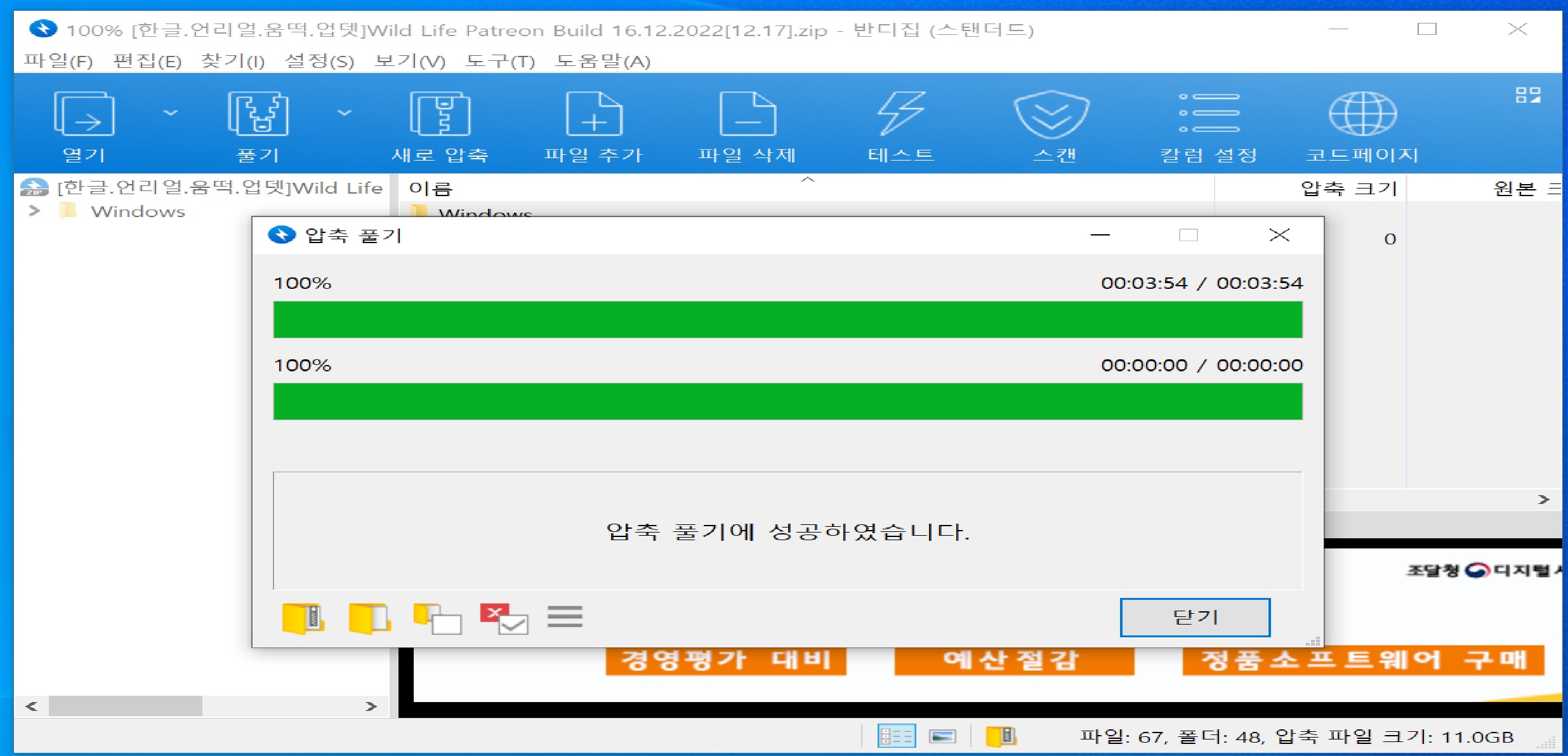This screenshot has width=1568, height=756.
Task: Expand dropdown arrow next to 풀기
Action: pyautogui.click(x=345, y=113)
